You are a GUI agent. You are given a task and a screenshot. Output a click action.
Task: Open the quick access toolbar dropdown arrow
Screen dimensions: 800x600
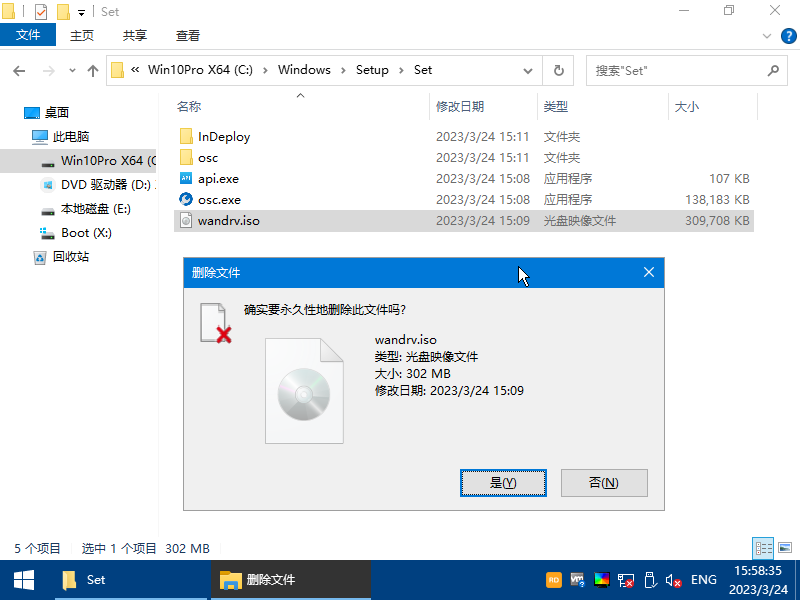81,12
